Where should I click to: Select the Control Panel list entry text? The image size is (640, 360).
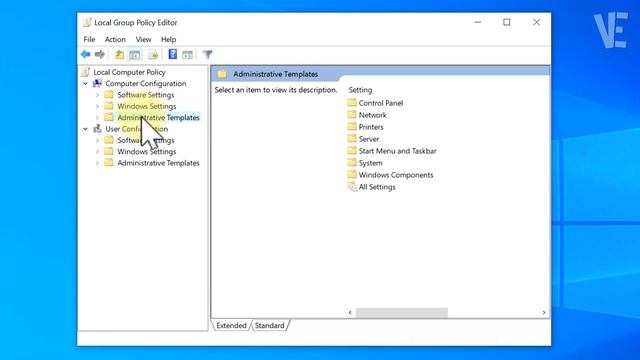coord(381,103)
